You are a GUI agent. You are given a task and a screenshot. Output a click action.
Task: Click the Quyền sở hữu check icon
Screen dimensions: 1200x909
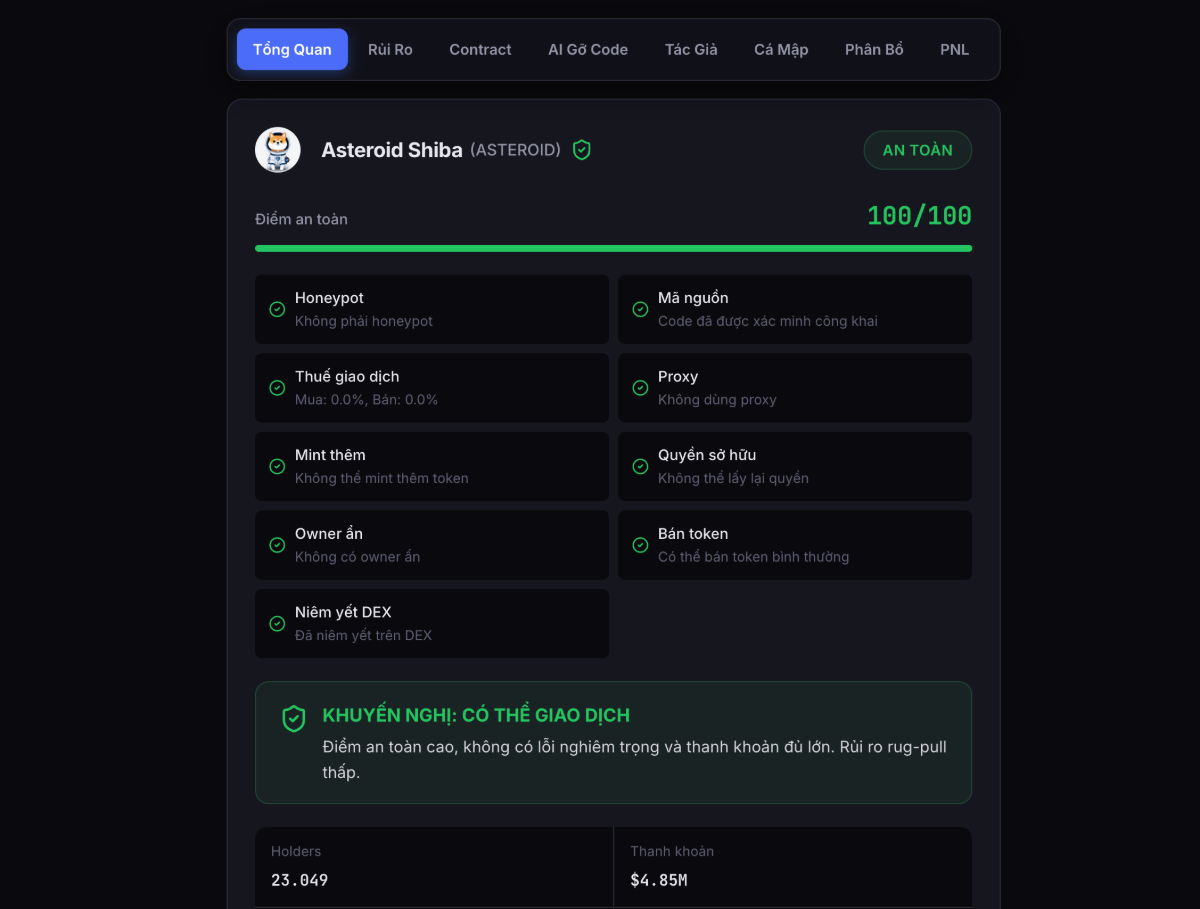pyautogui.click(x=640, y=466)
